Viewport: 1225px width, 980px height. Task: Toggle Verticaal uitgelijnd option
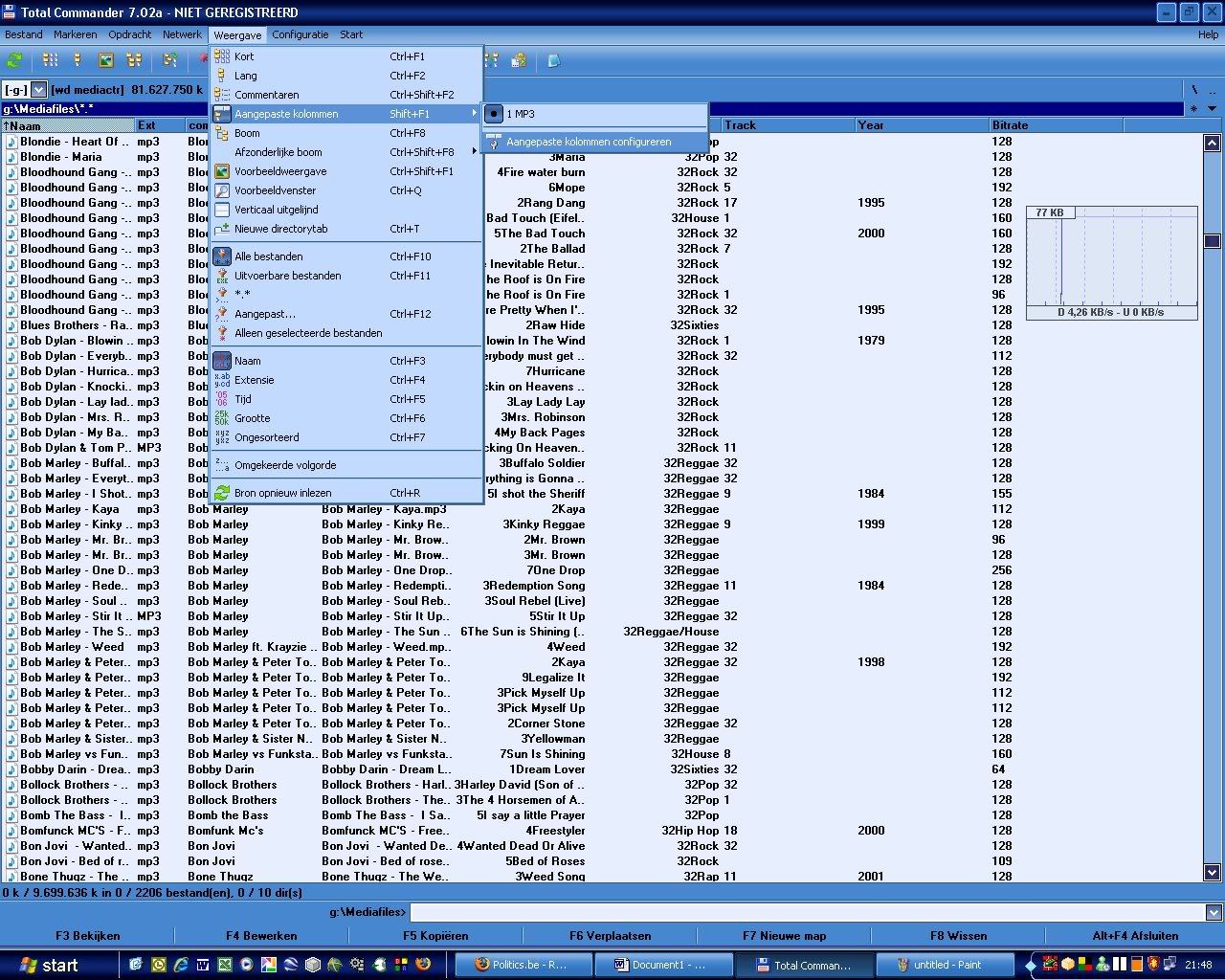pos(346,210)
